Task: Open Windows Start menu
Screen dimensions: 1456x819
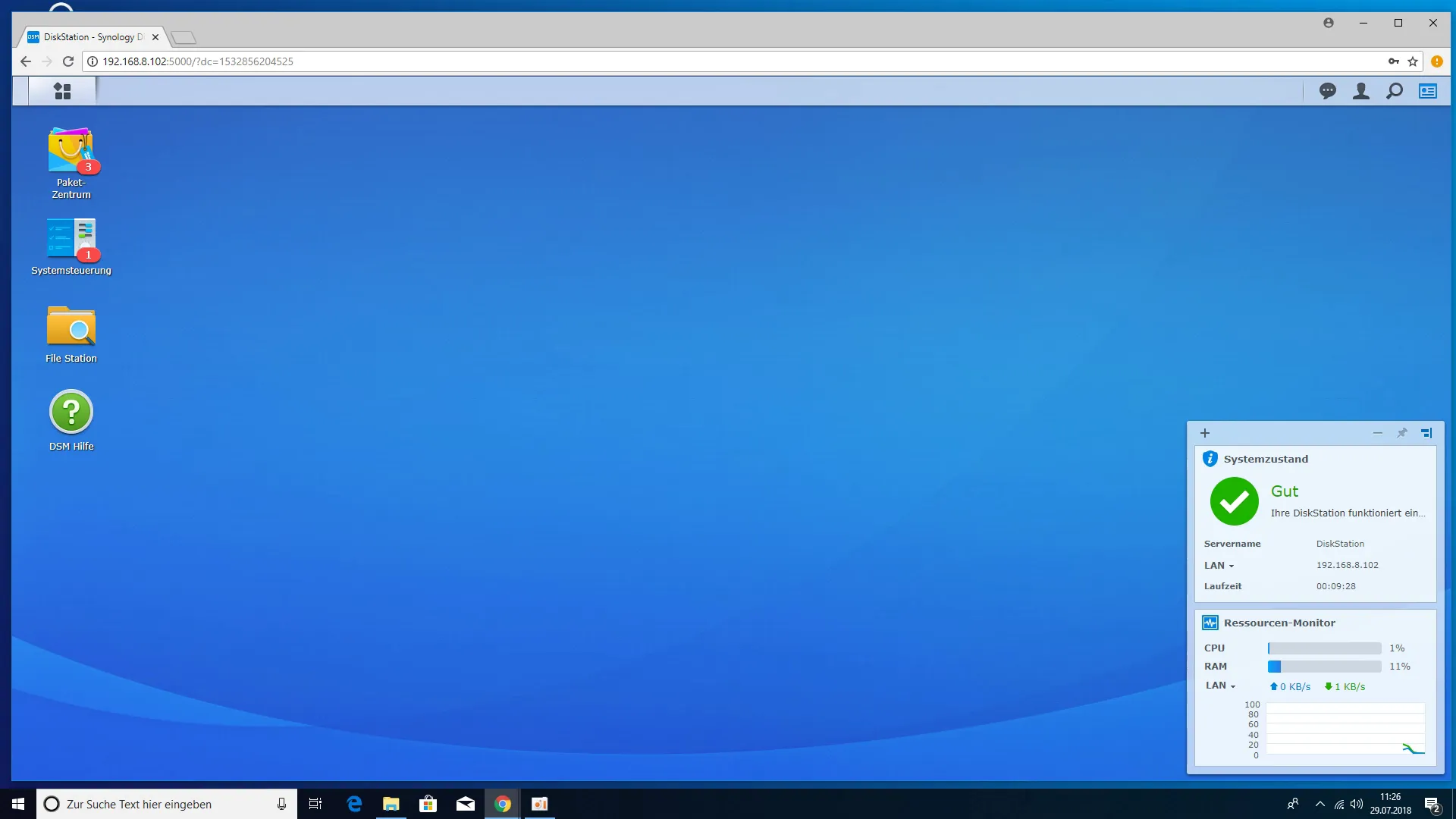Action: coord(18,804)
